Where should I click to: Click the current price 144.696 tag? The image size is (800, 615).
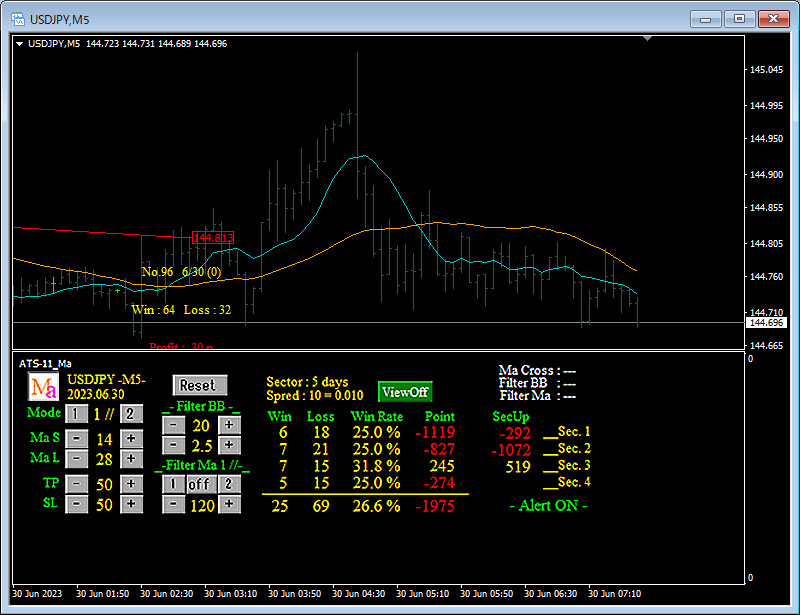pyautogui.click(x=766, y=323)
